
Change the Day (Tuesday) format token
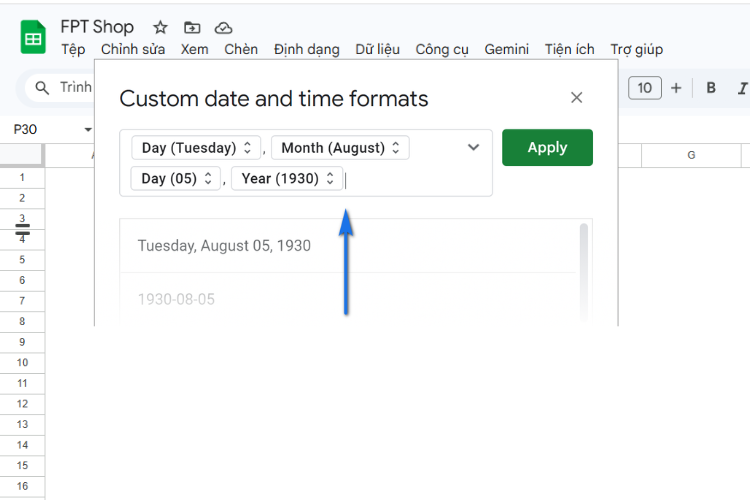196,147
